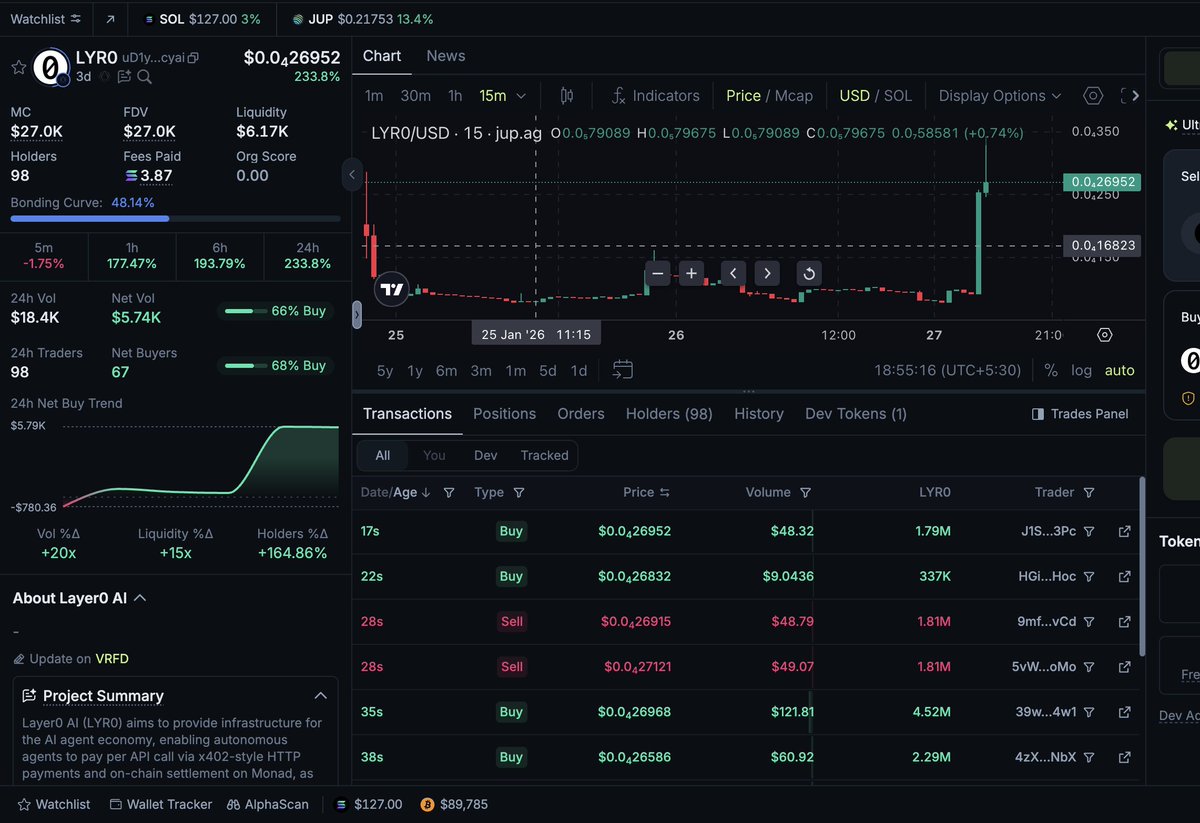Show only Dev transactions

coord(485,455)
